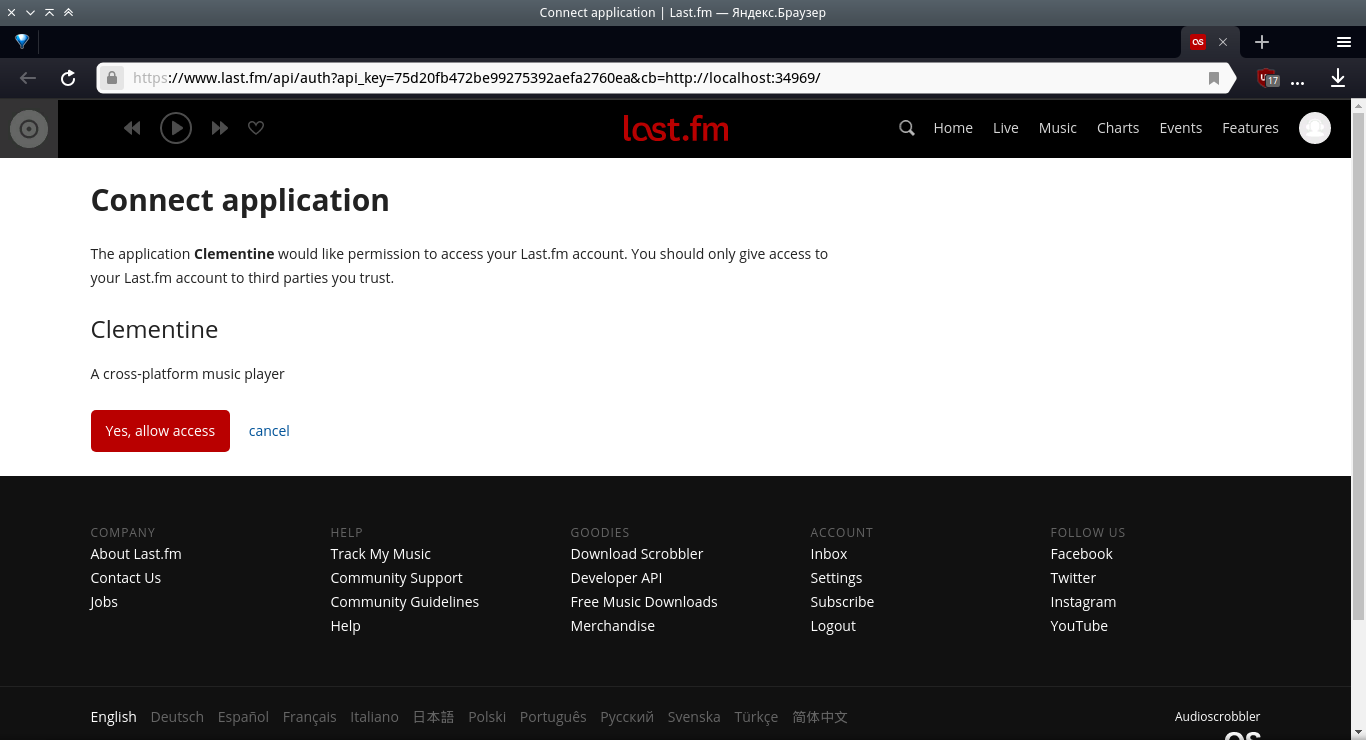The width and height of the screenshot is (1366, 740).
Task: Close the Last.fm browser tab
Action: tap(1223, 42)
